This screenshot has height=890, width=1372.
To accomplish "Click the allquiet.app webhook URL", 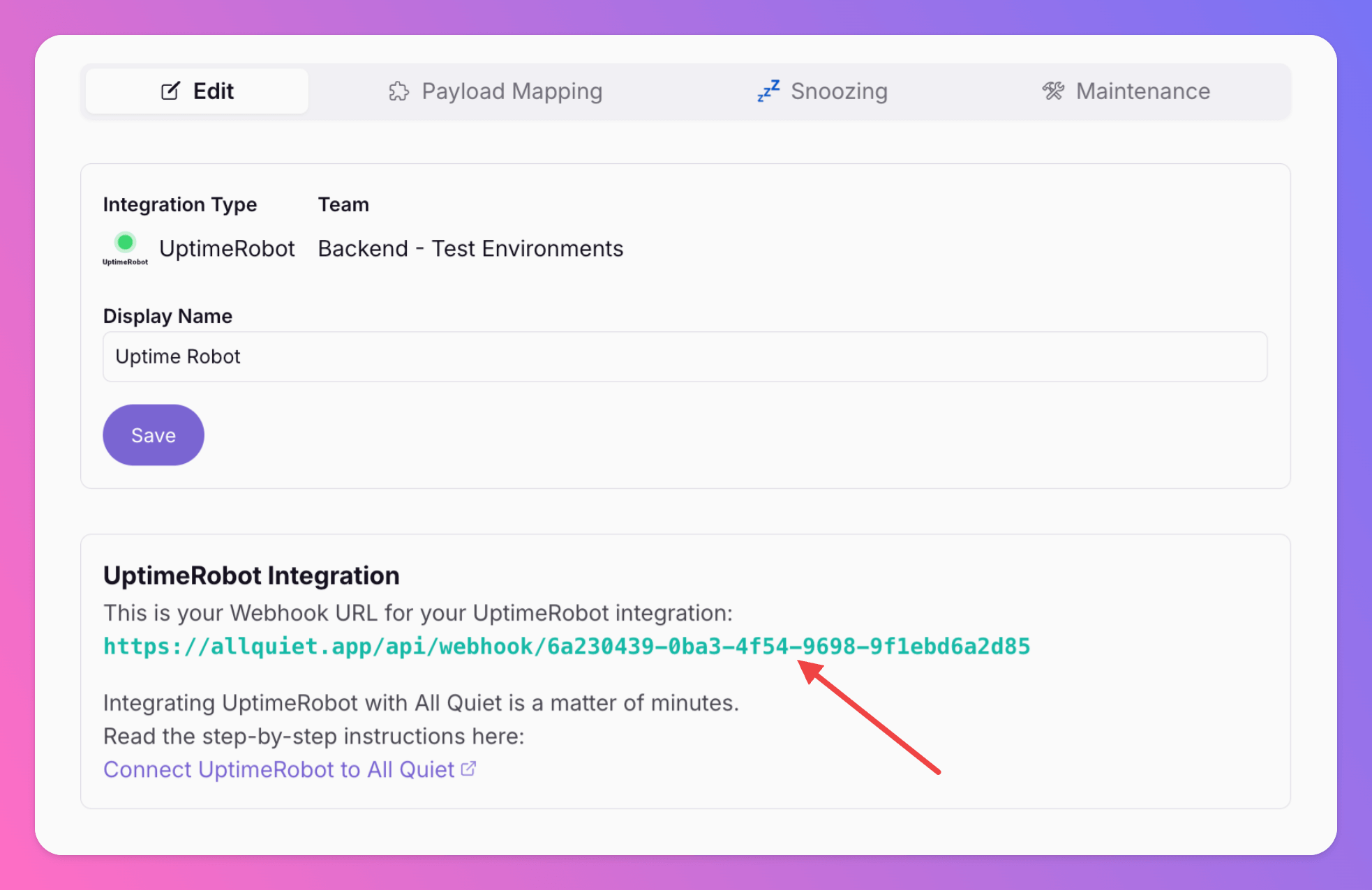I will pyautogui.click(x=566, y=646).
